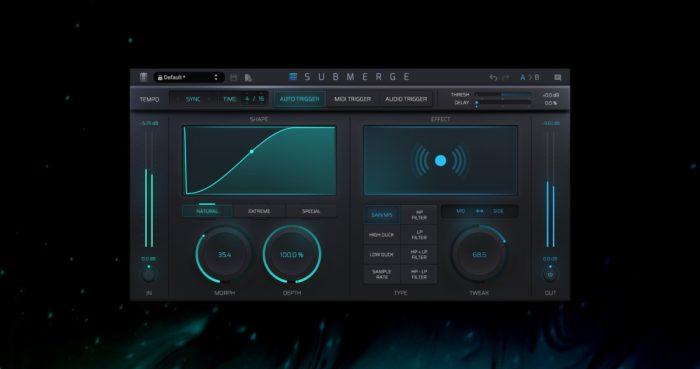Click the input level meter
The height and width of the screenshot is (369, 700).
tap(149, 189)
